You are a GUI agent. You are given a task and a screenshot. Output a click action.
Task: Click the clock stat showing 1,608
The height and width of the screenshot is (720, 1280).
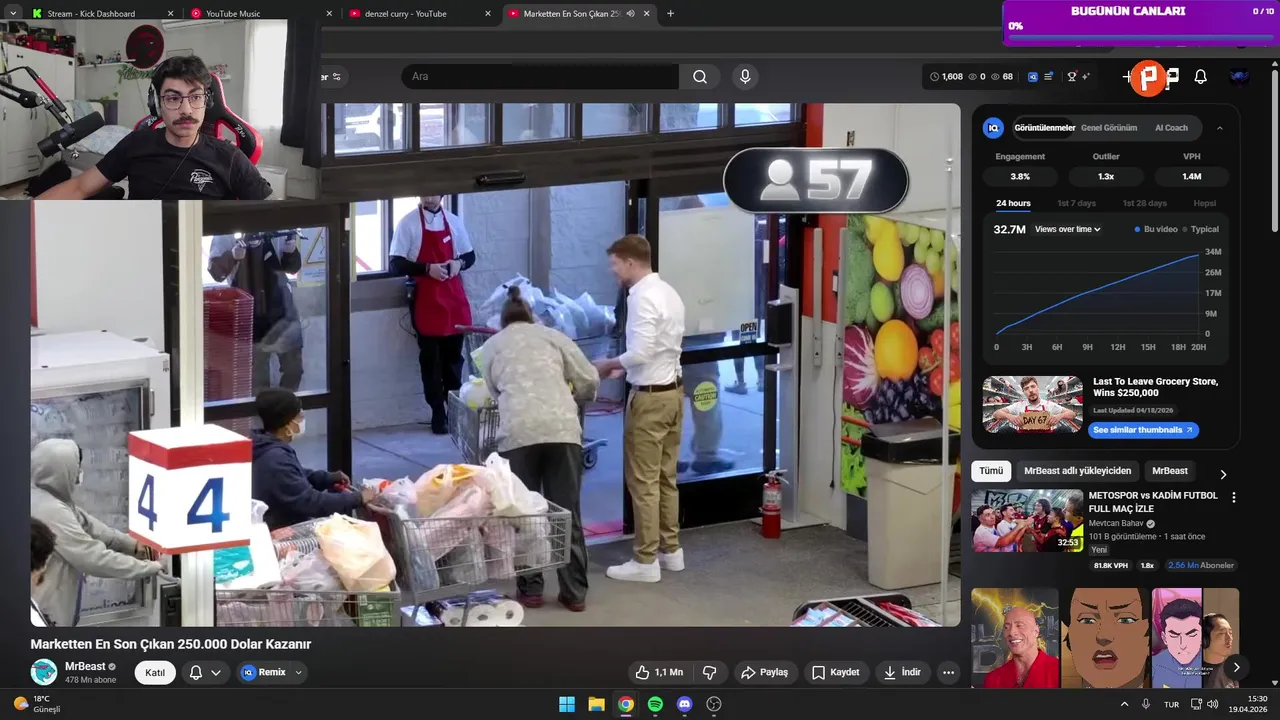coord(946,77)
